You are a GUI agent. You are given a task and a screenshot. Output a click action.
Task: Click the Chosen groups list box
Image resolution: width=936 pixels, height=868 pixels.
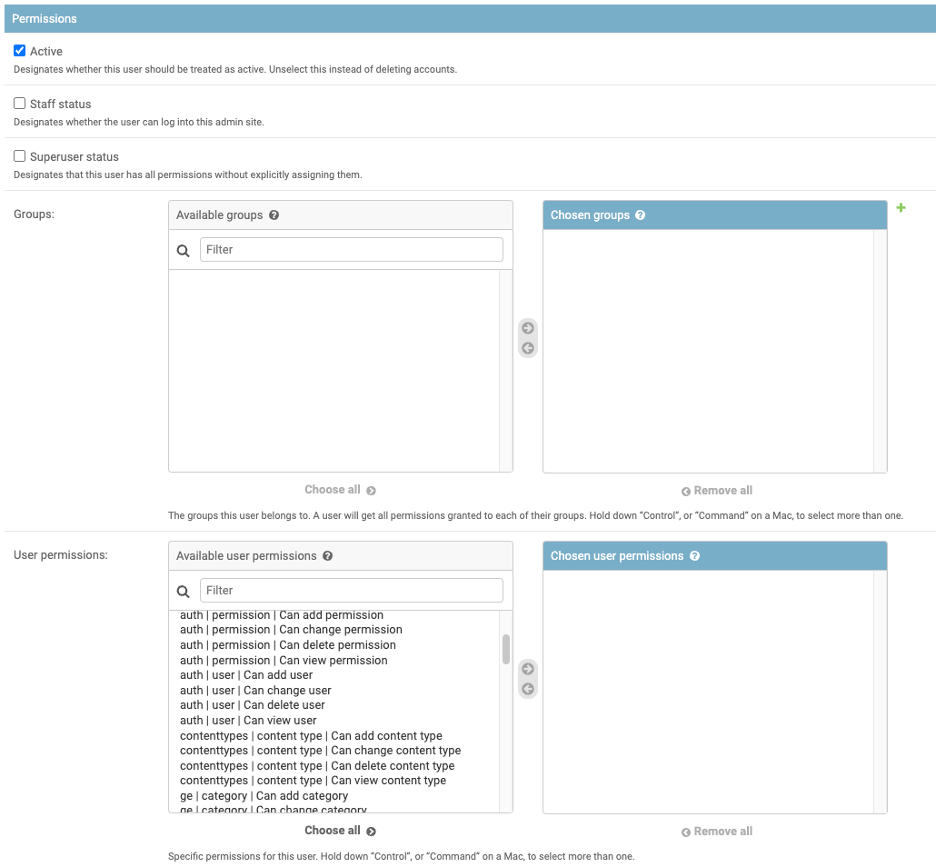point(715,351)
